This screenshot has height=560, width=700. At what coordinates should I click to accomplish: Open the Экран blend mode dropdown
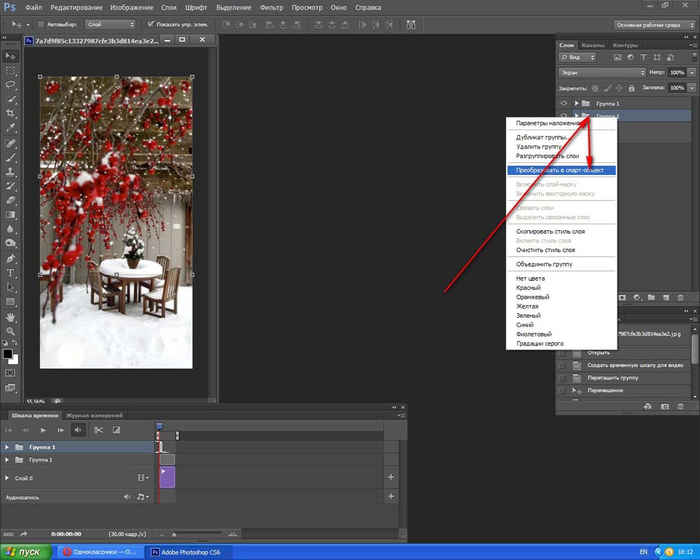click(x=602, y=72)
